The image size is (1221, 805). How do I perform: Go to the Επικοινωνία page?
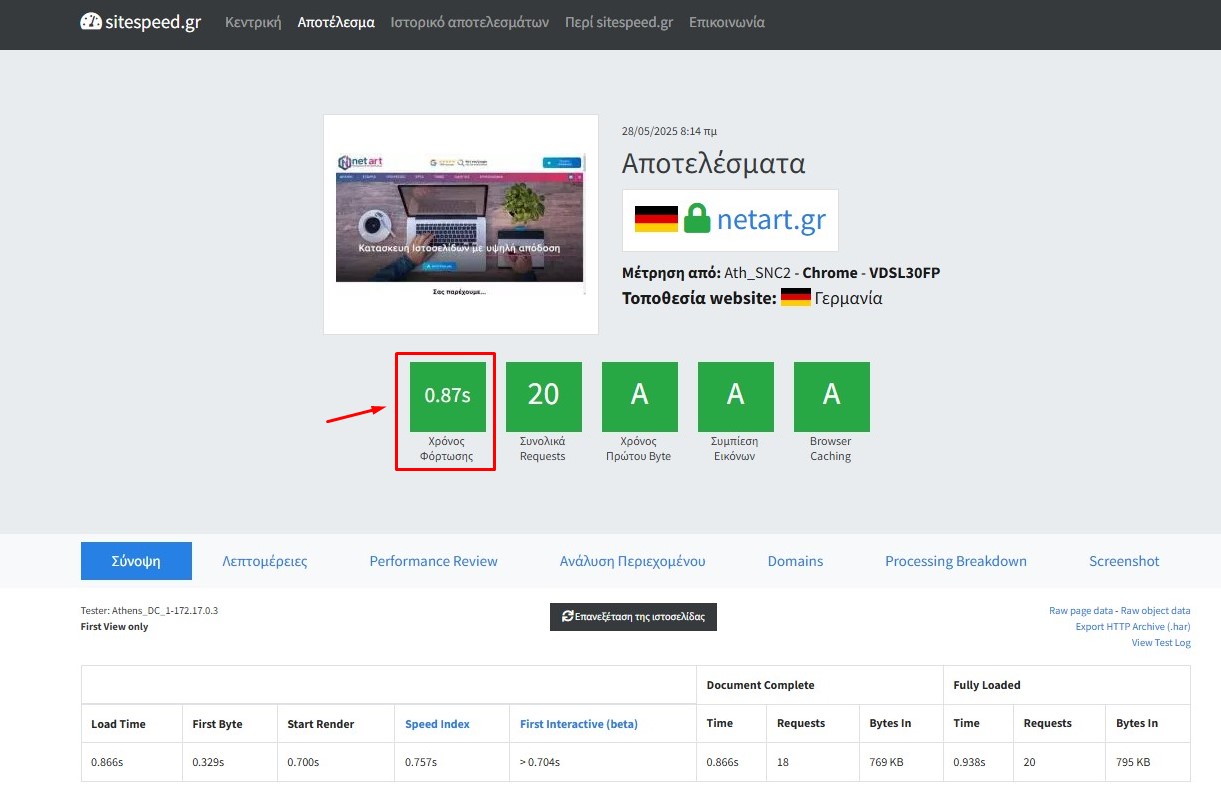coord(726,22)
